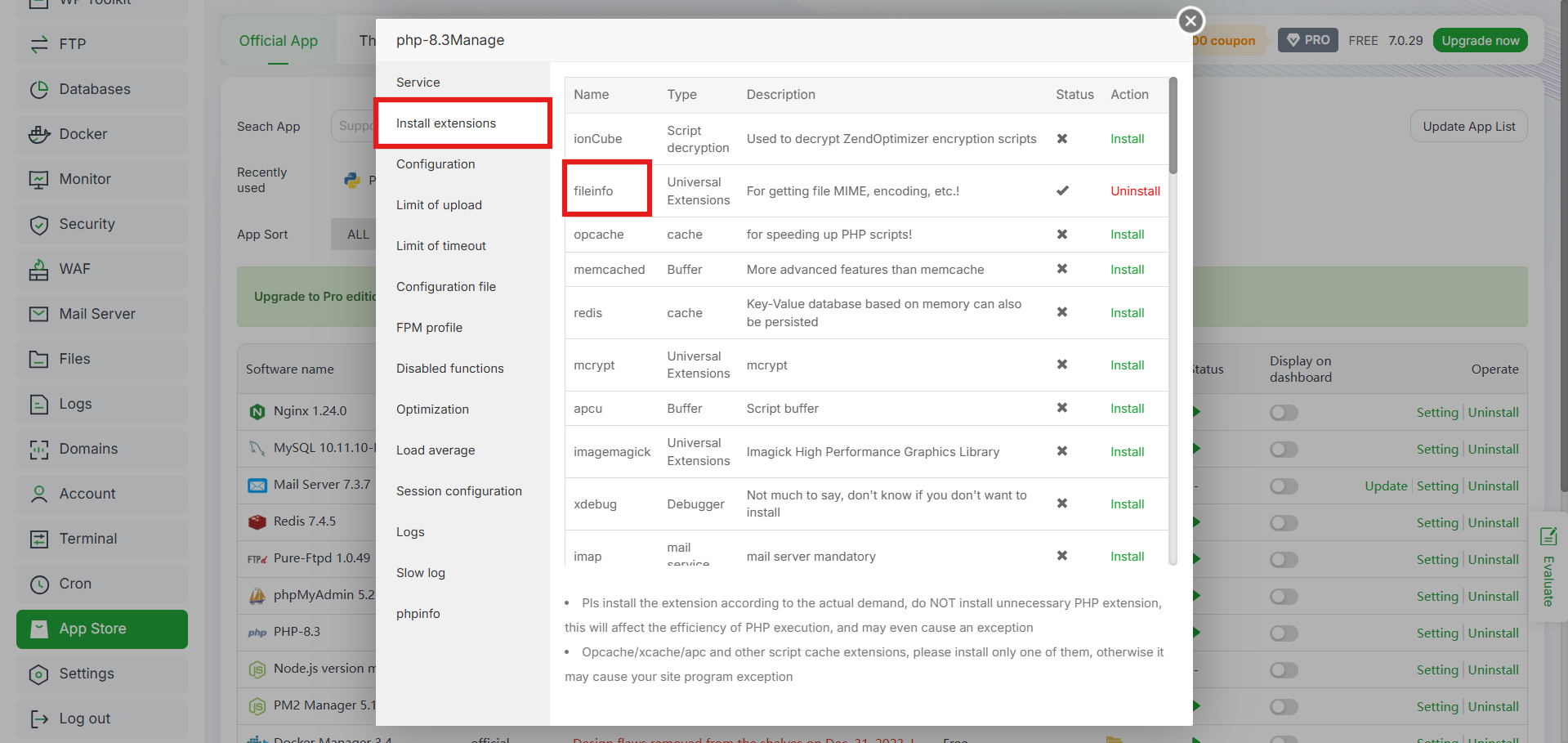Image resolution: width=1568 pixels, height=743 pixels.
Task: Click the Cron clock icon
Action: point(39,584)
